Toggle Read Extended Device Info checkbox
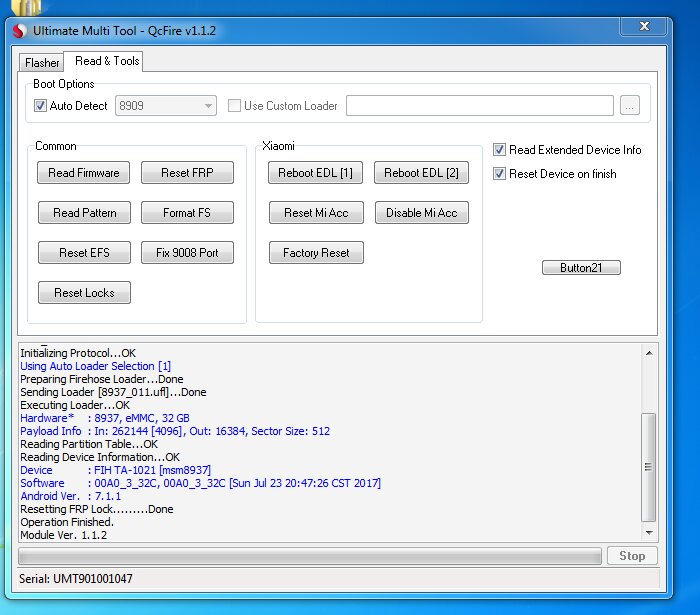Screen dimensions: 700x615 (x=499, y=150)
